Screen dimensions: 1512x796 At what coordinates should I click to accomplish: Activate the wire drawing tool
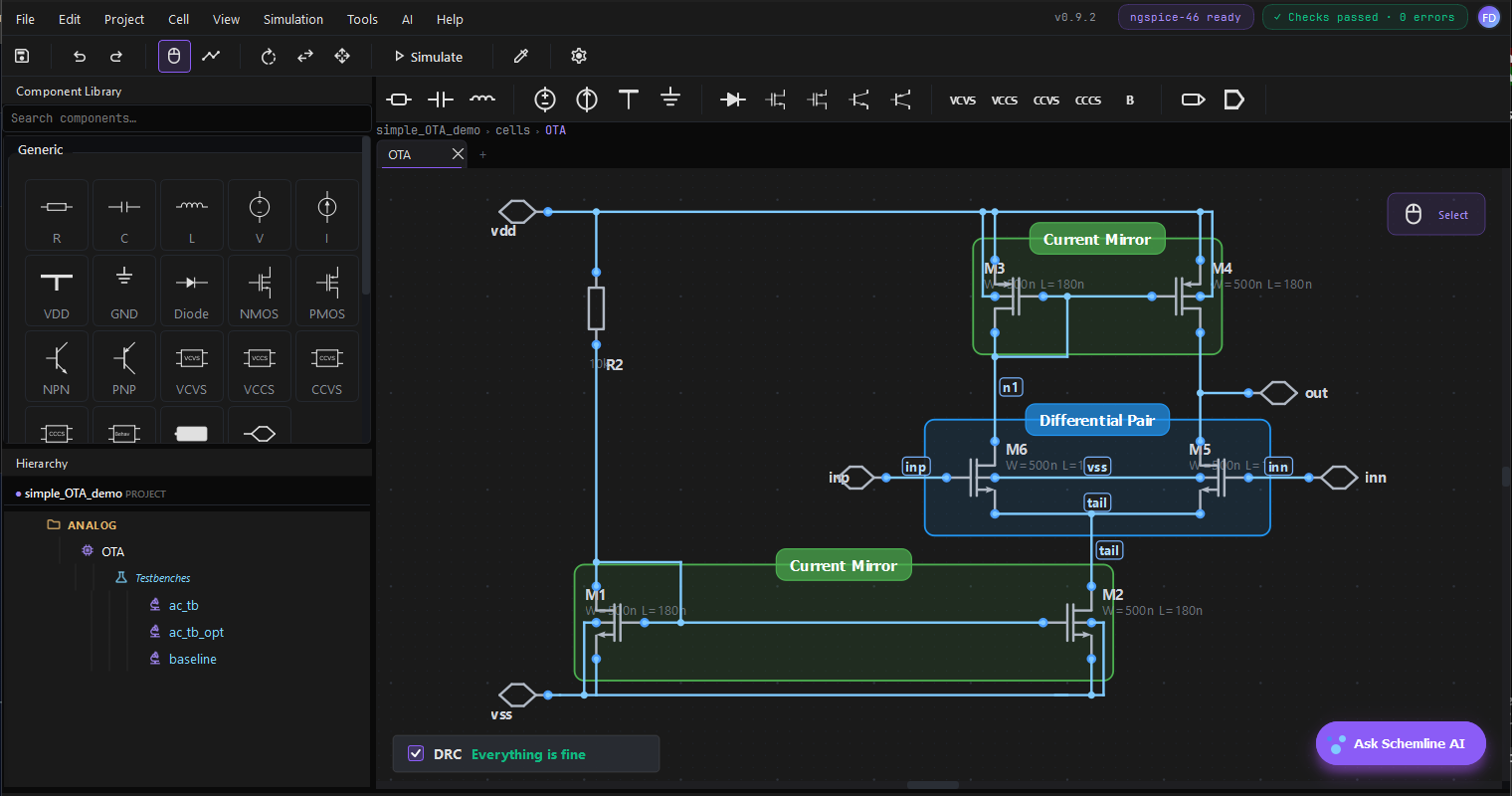click(x=211, y=57)
